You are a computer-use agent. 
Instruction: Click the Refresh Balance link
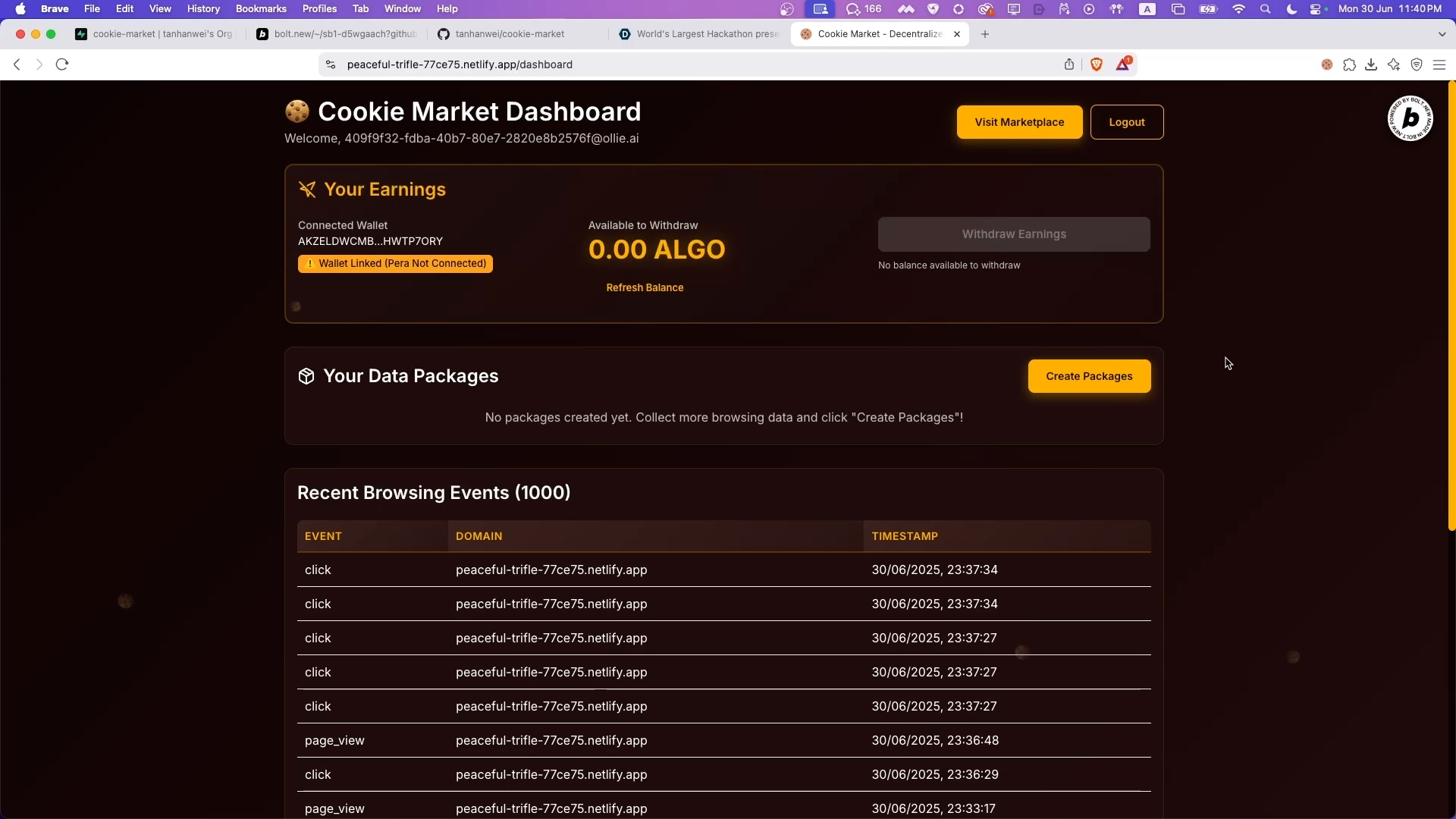pyautogui.click(x=645, y=287)
